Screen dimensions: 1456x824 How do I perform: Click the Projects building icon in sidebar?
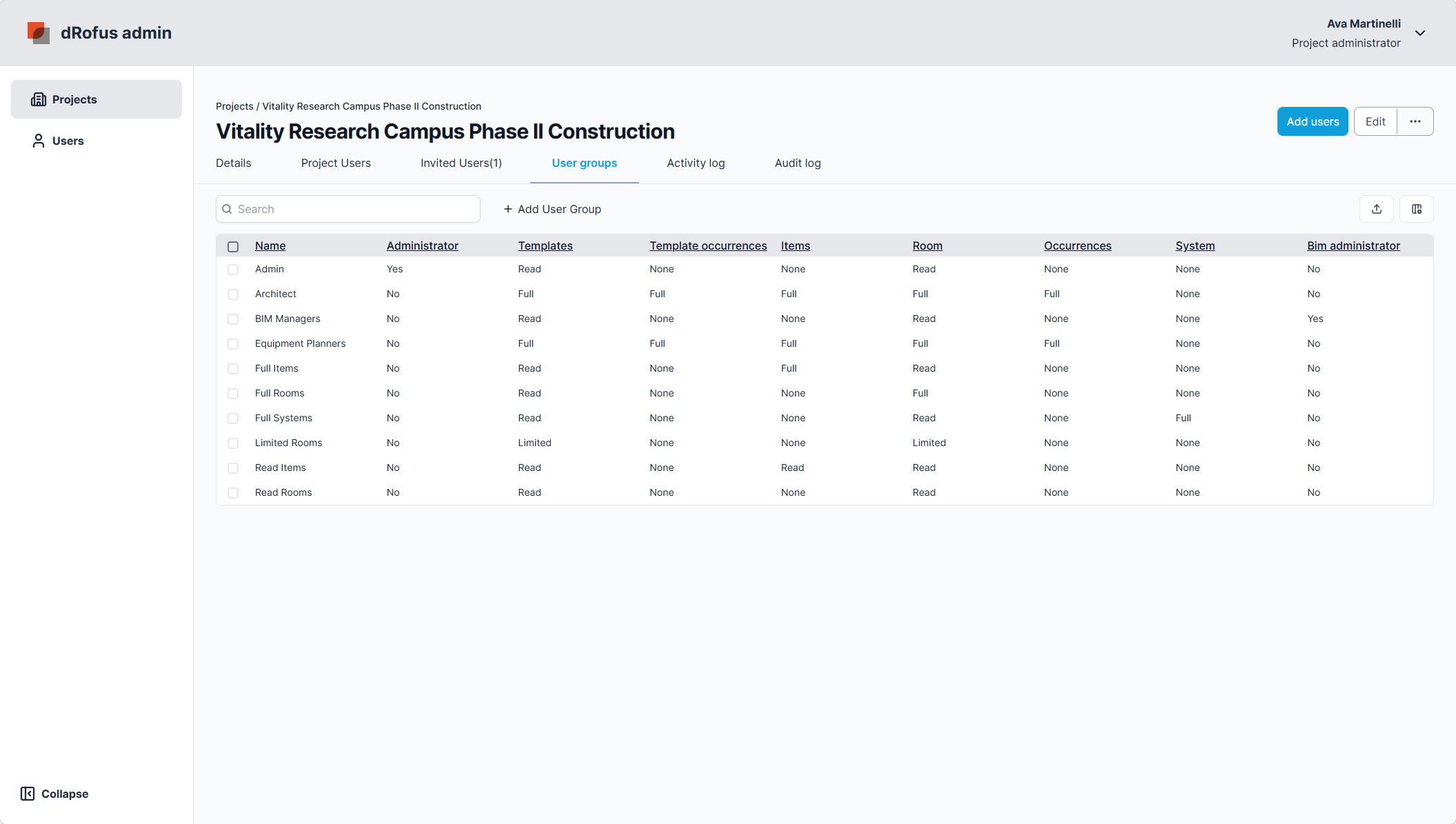click(39, 99)
